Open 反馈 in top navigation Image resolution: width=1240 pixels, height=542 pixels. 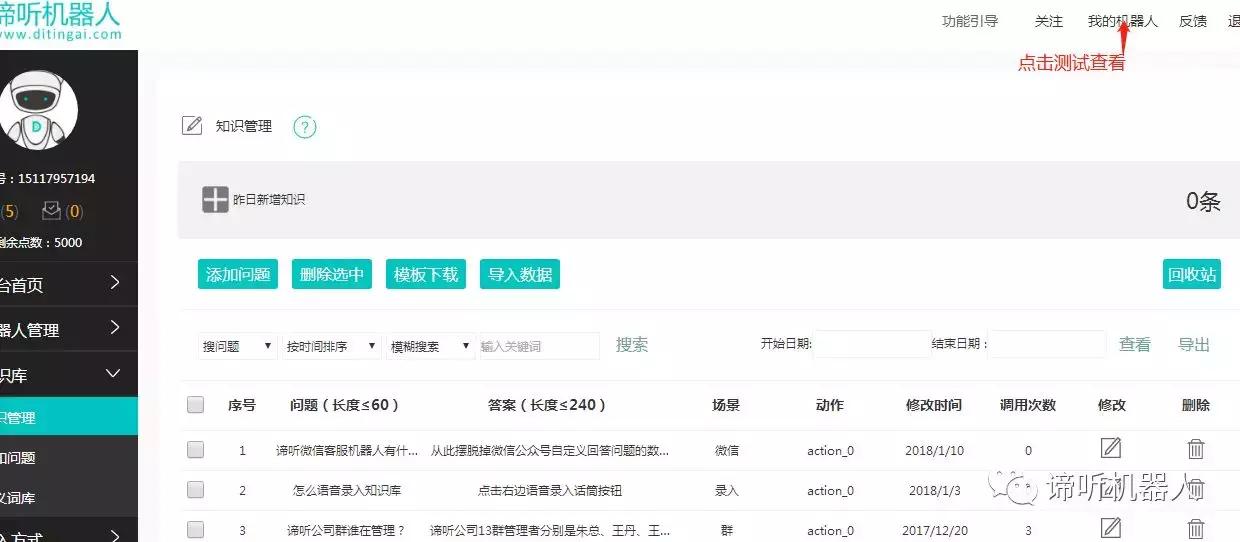1193,21
